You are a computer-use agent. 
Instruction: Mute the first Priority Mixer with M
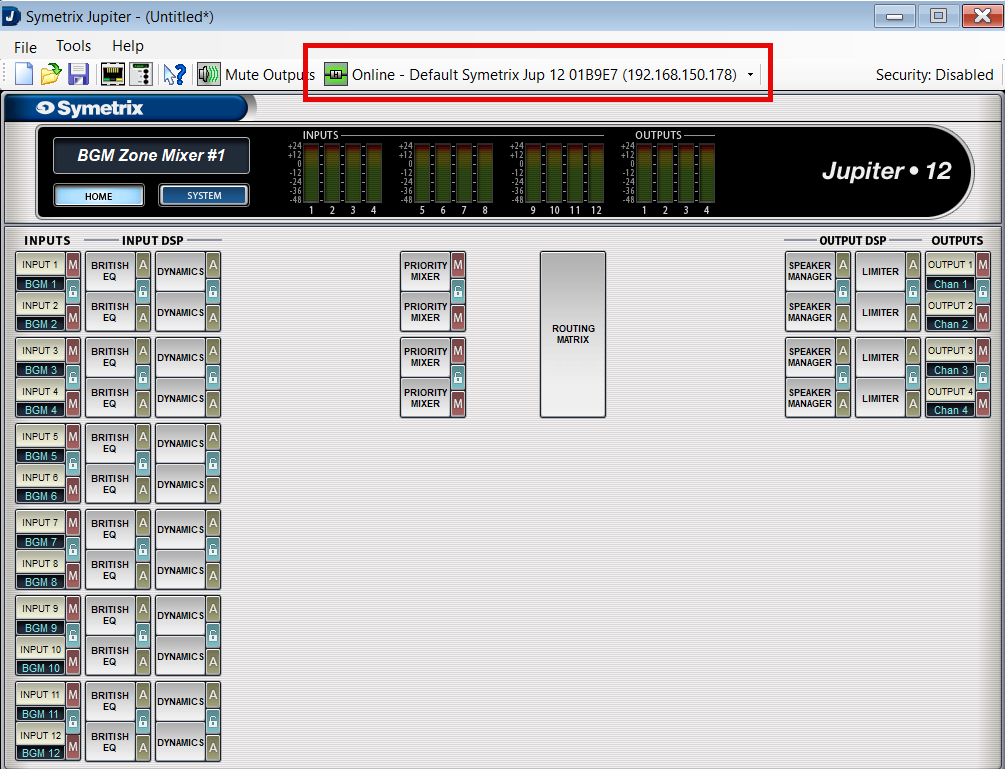coord(458,265)
